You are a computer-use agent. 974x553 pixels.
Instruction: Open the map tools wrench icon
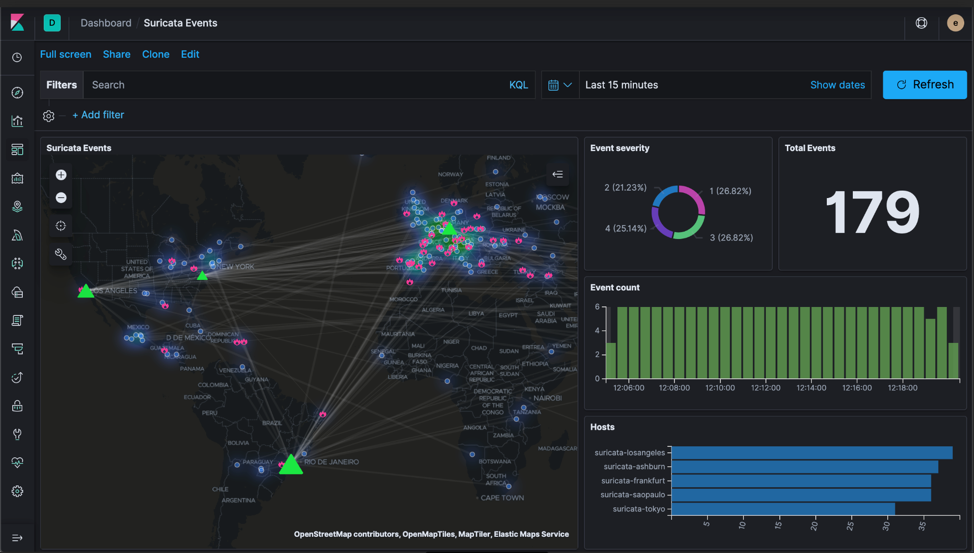(x=61, y=254)
